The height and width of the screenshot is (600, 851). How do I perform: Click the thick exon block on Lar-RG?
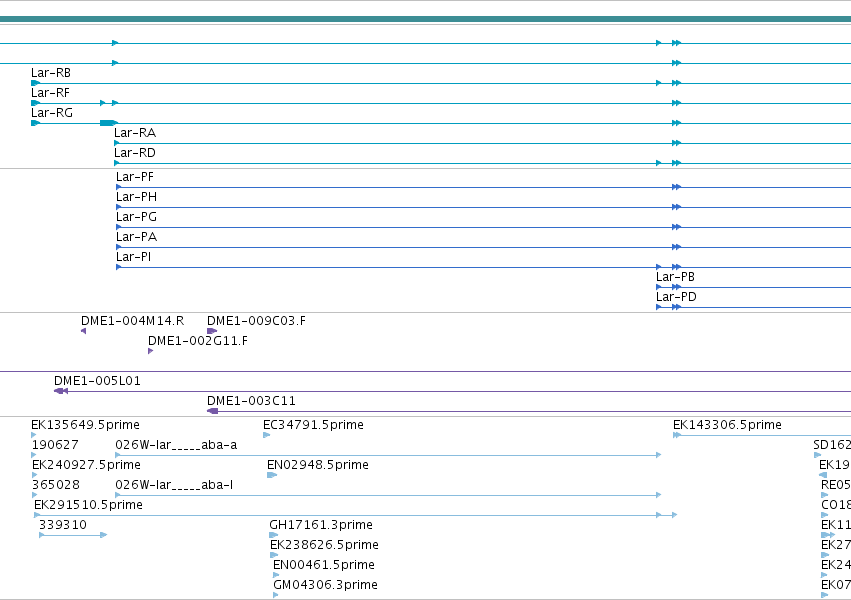pos(107,123)
